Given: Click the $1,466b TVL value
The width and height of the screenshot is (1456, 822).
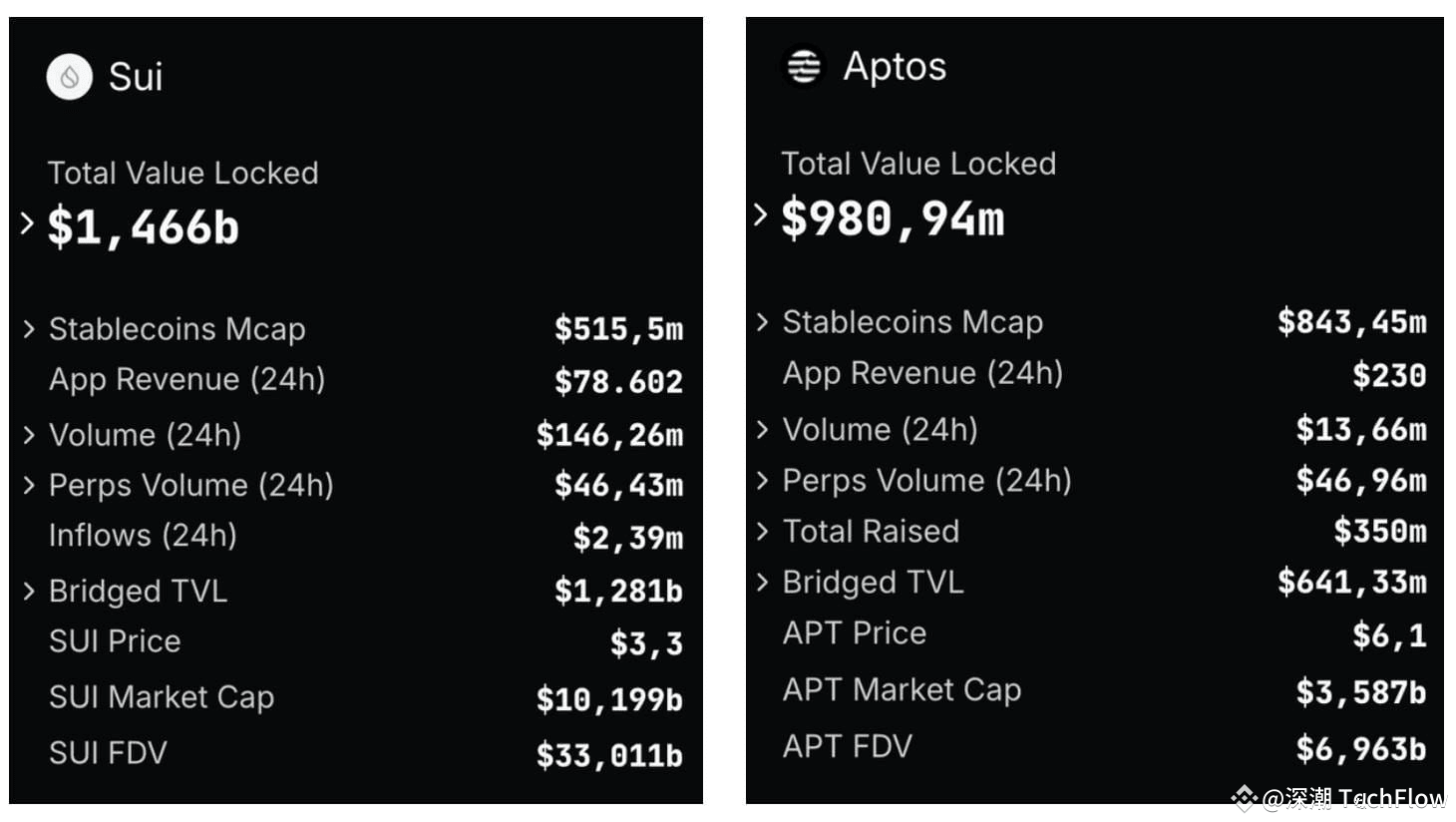Looking at the screenshot, I should tap(143, 227).
